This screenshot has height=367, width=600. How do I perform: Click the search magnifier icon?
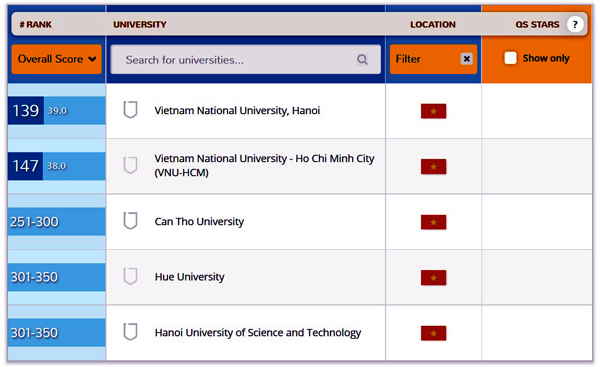point(362,60)
